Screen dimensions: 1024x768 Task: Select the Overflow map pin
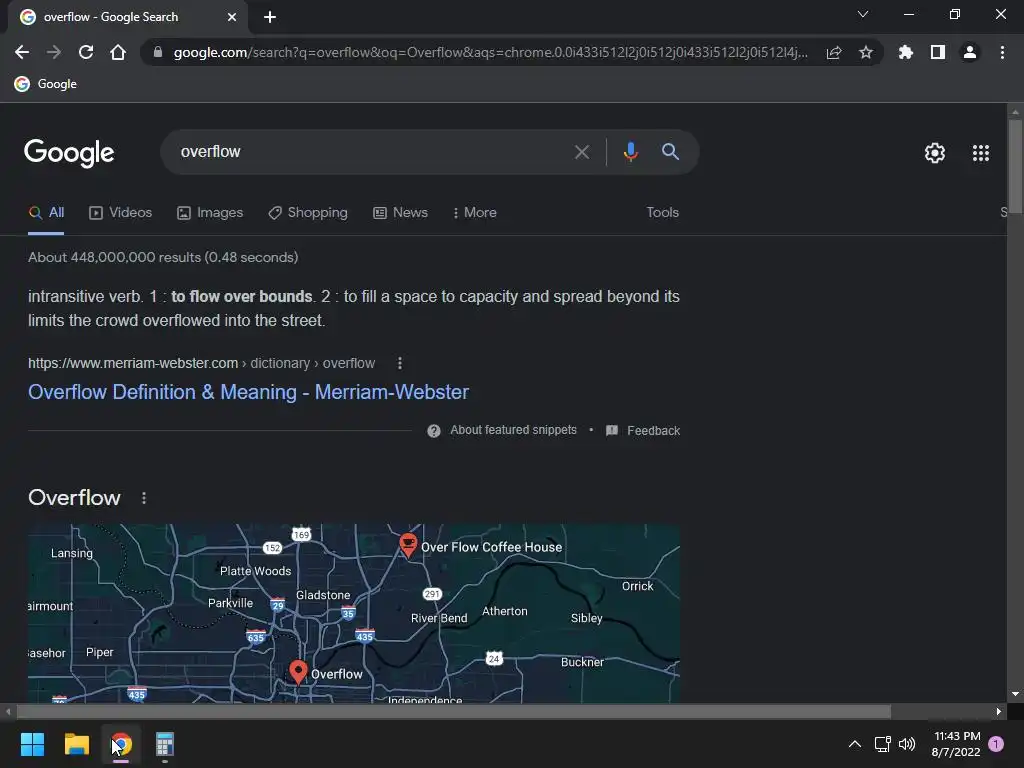[298, 671]
